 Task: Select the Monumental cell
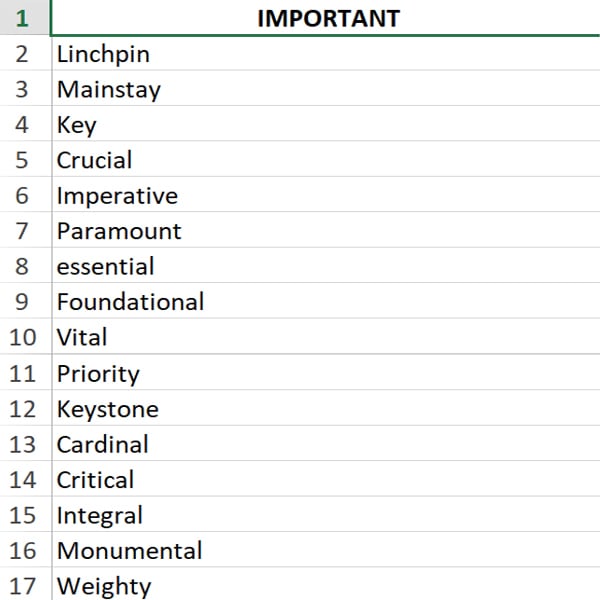pos(326,549)
